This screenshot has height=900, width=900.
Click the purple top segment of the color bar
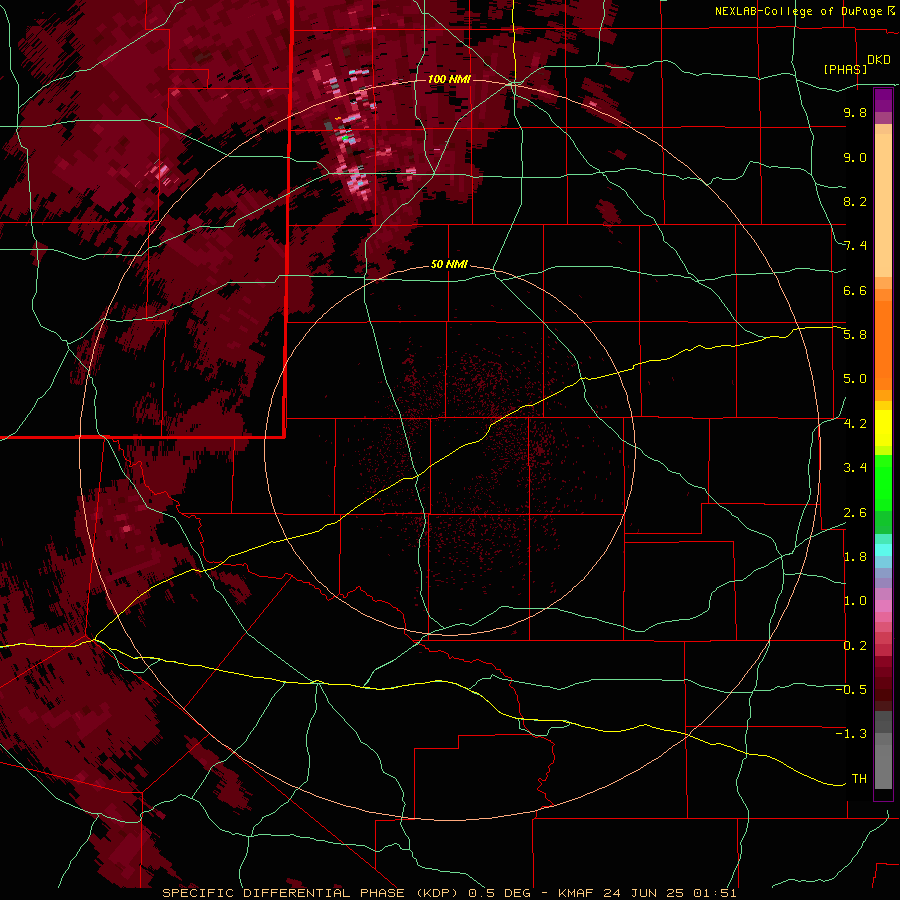click(883, 100)
